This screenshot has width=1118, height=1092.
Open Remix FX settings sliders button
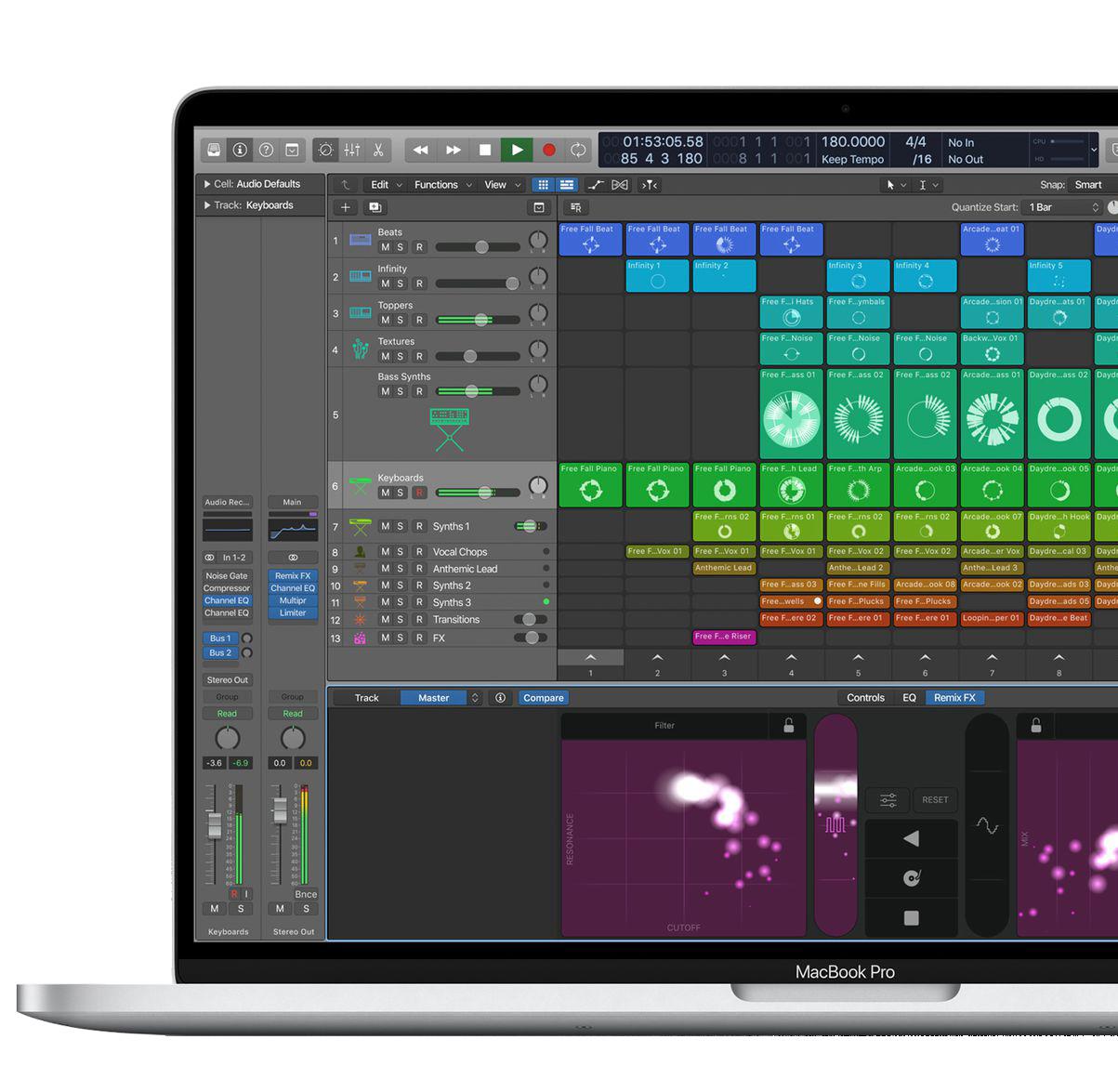pyautogui.click(x=888, y=799)
